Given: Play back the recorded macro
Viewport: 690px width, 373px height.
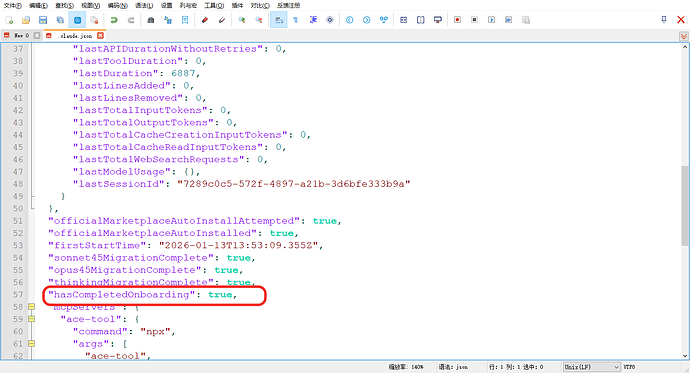Looking at the screenshot, I should click(492, 20).
